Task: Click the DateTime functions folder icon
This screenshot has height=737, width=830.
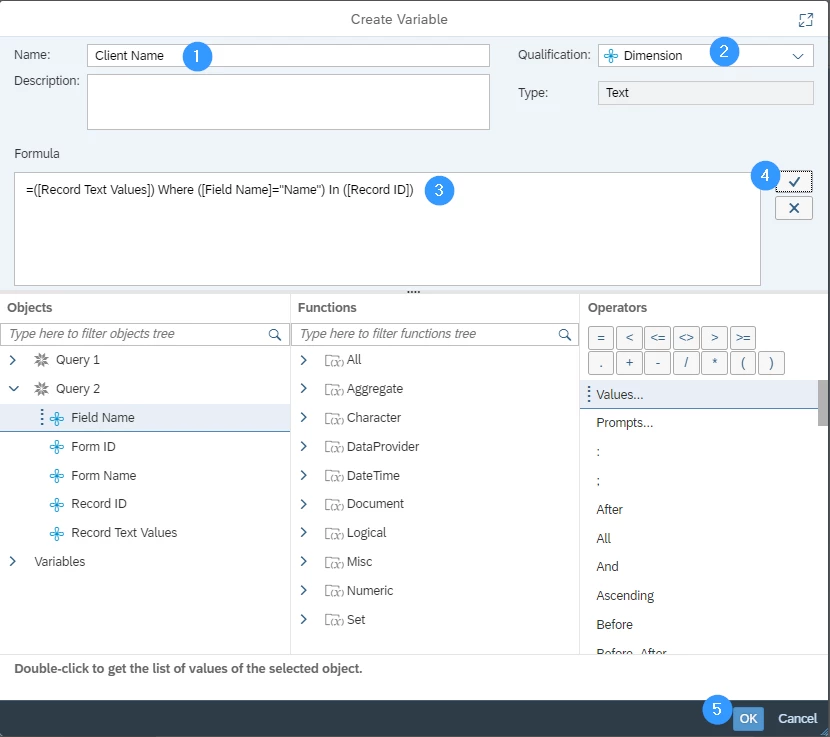Action: pyautogui.click(x=334, y=476)
